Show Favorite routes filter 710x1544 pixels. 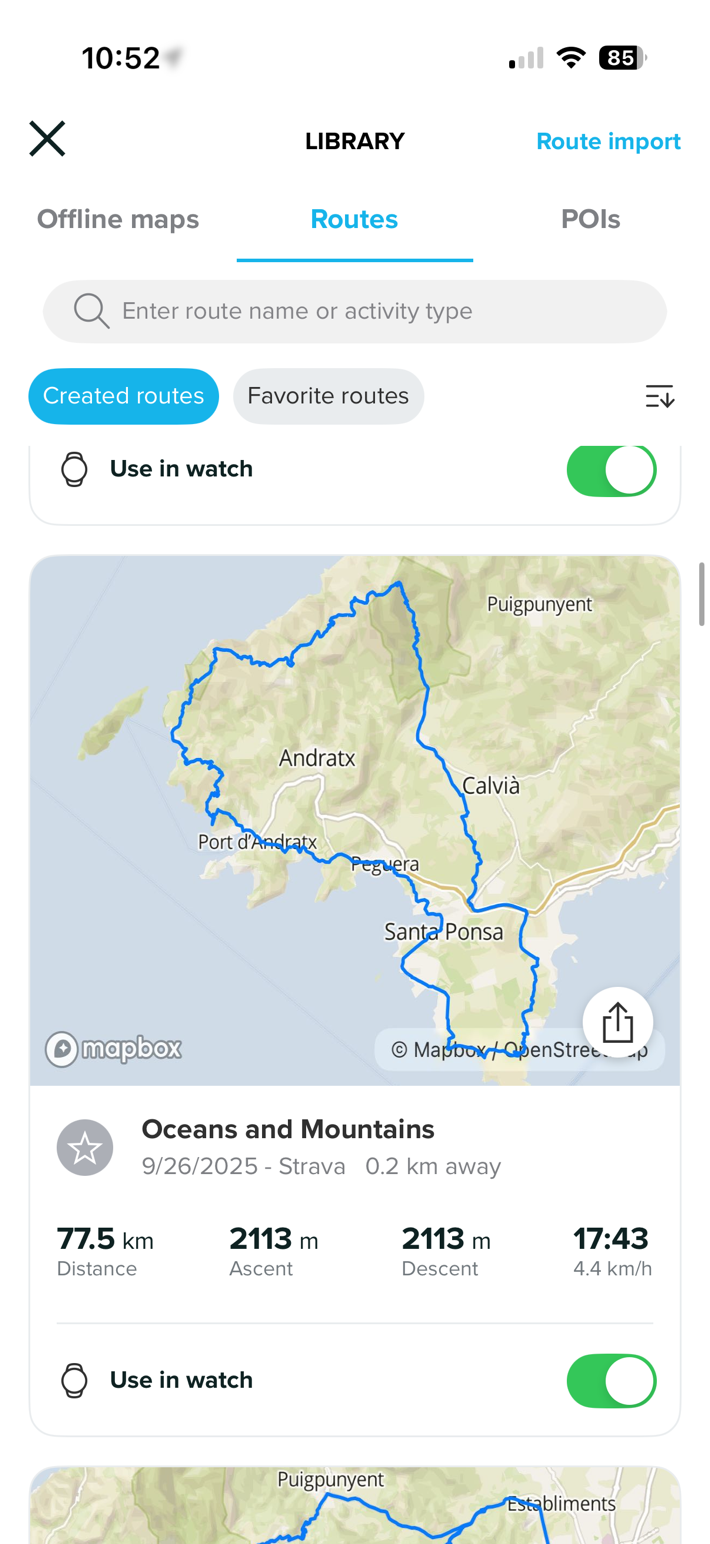tap(328, 396)
